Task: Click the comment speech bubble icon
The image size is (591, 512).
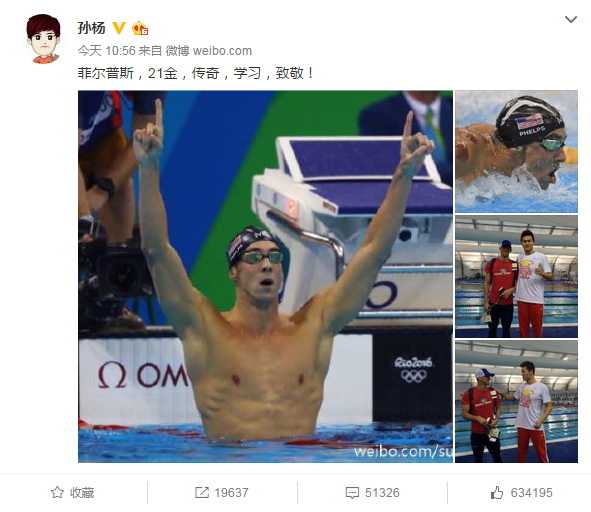Action: 352,493
